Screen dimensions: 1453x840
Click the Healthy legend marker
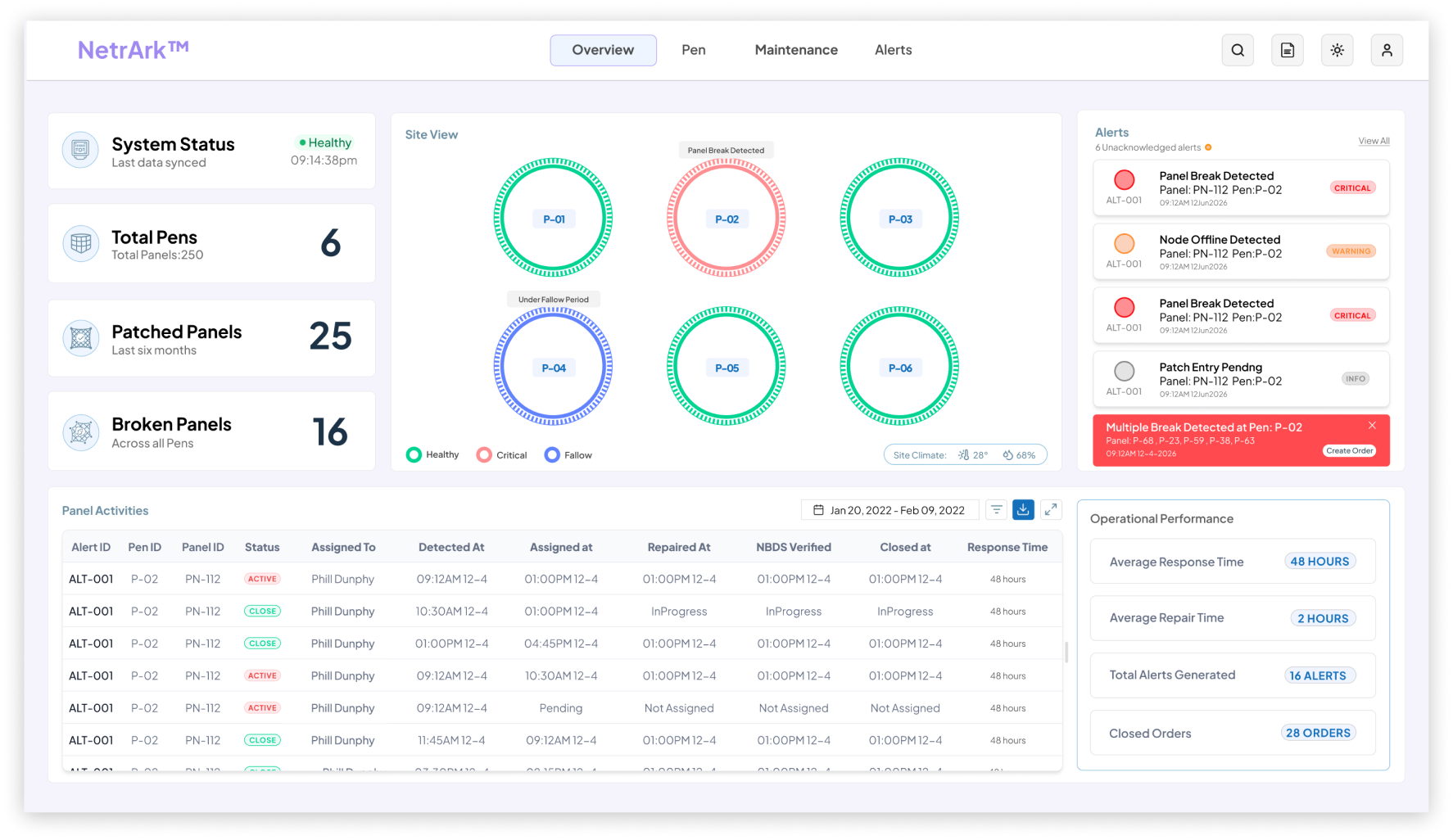click(414, 454)
